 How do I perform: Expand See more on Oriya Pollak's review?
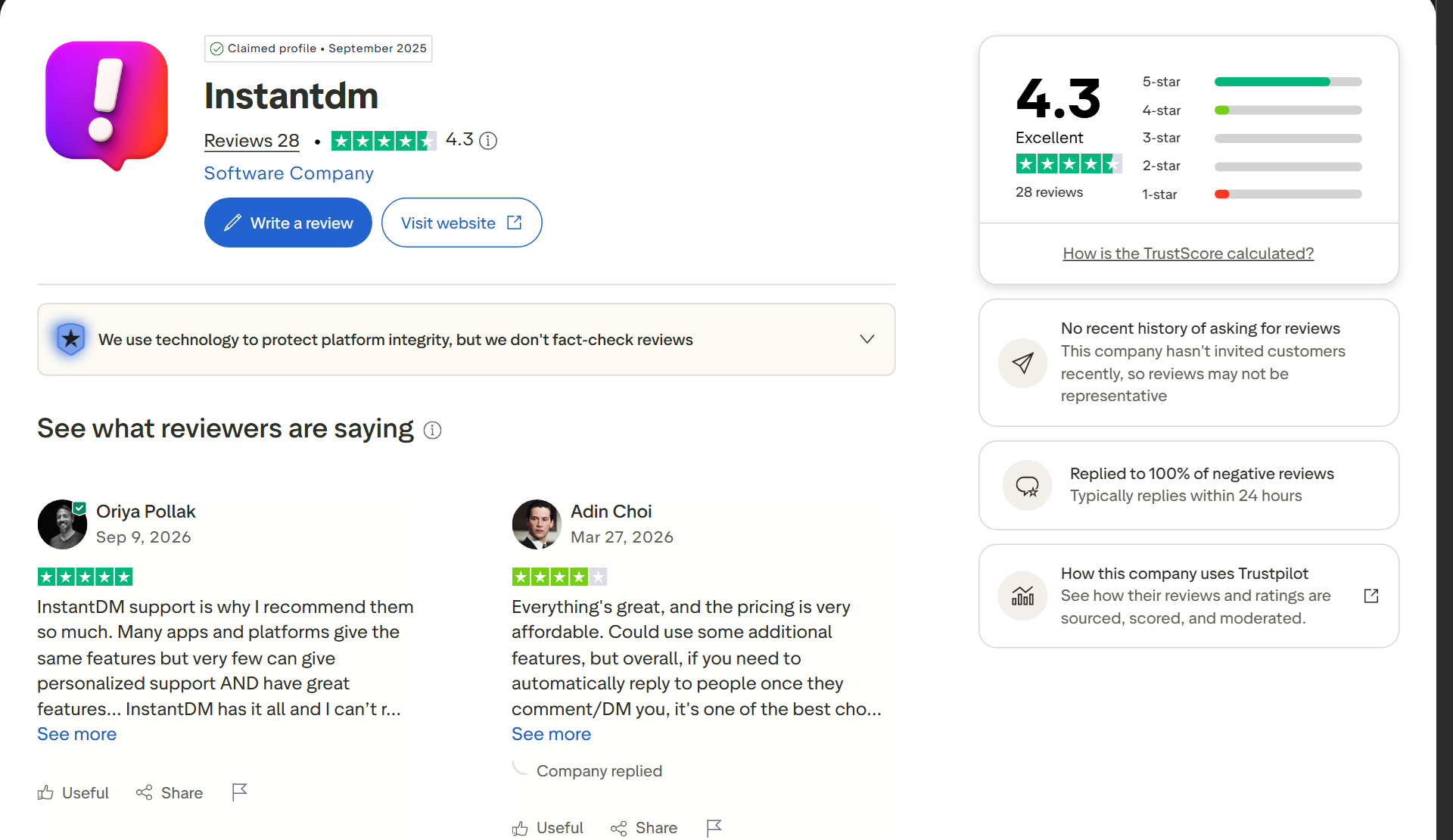coord(77,734)
